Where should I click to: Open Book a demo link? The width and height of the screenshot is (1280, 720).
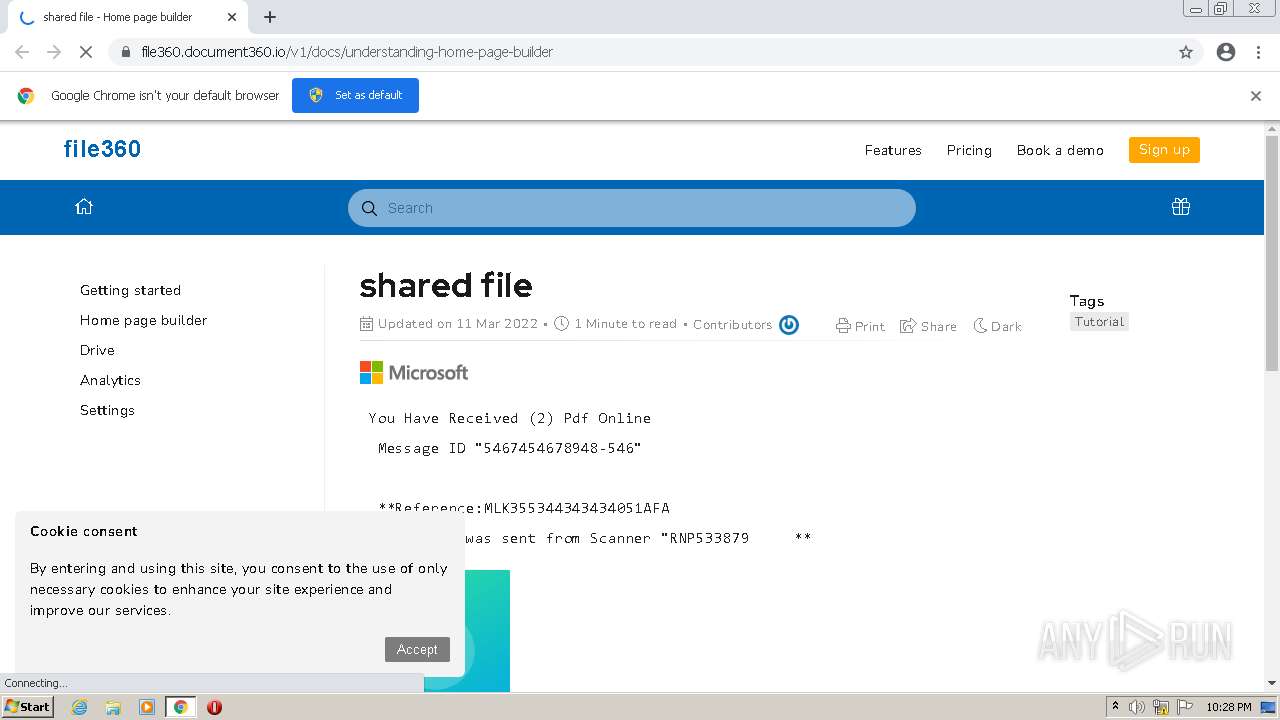click(x=1060, y=150)
